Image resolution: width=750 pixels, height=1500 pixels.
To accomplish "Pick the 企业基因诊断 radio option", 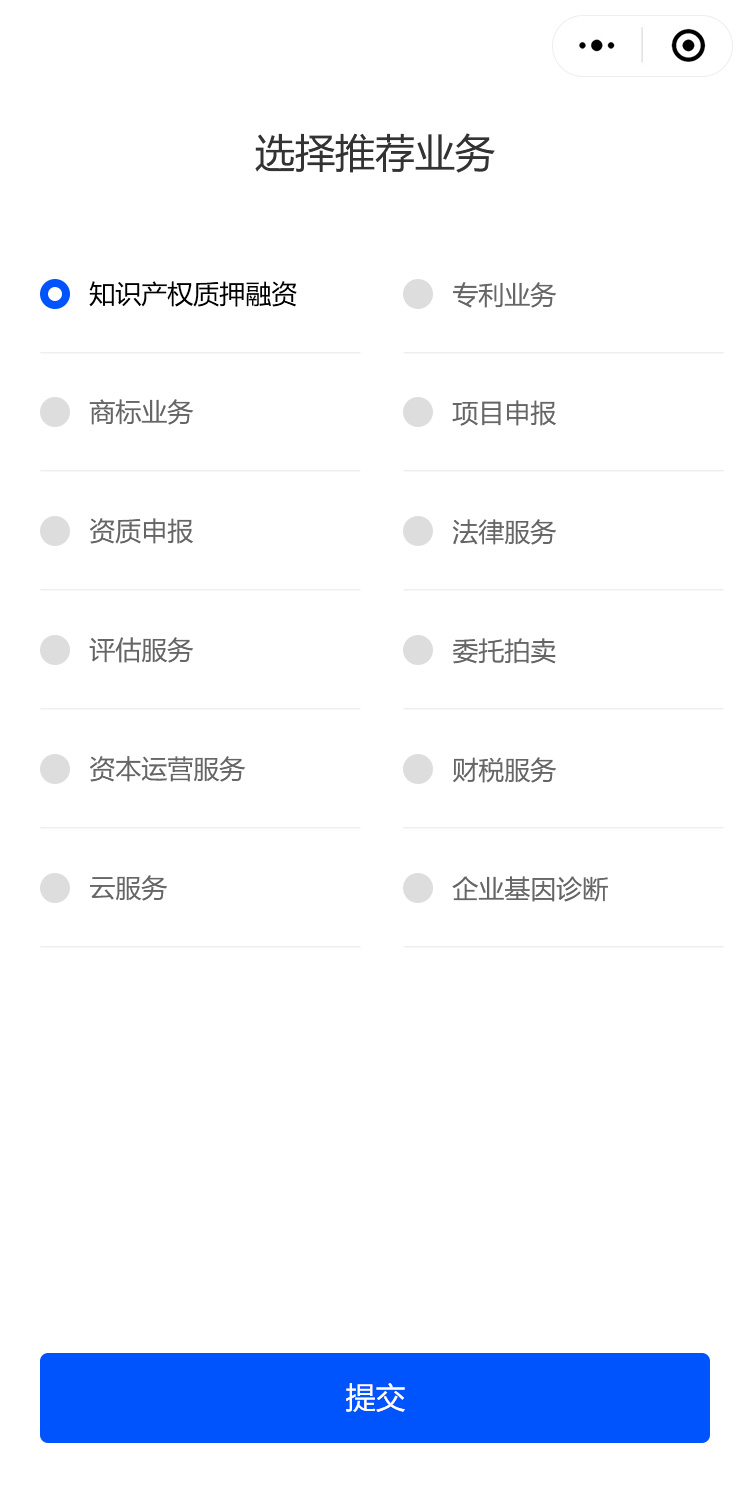I will (x=418, y=888).
